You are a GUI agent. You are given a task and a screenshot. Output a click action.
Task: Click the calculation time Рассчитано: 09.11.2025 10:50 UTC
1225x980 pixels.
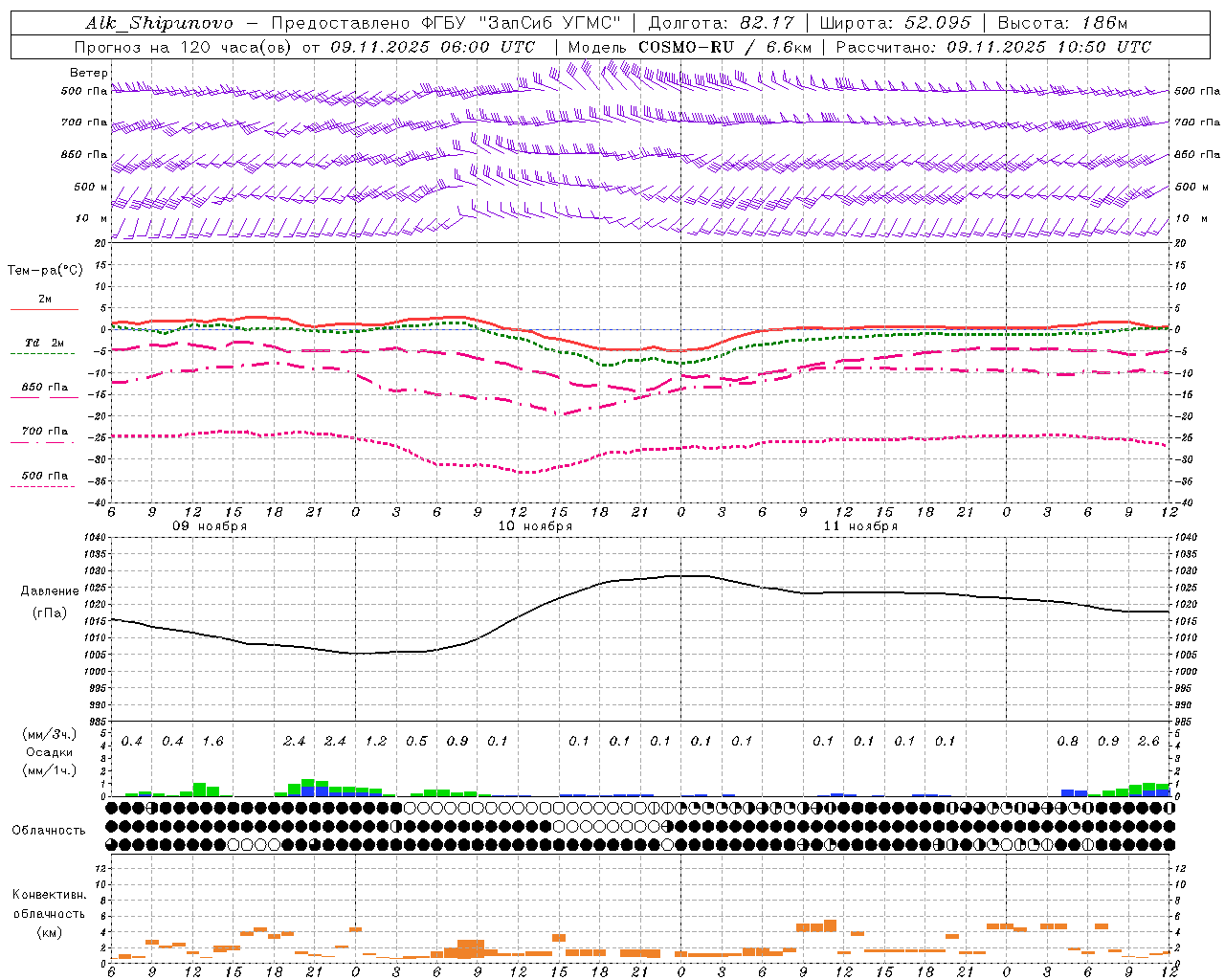[993, 47]
